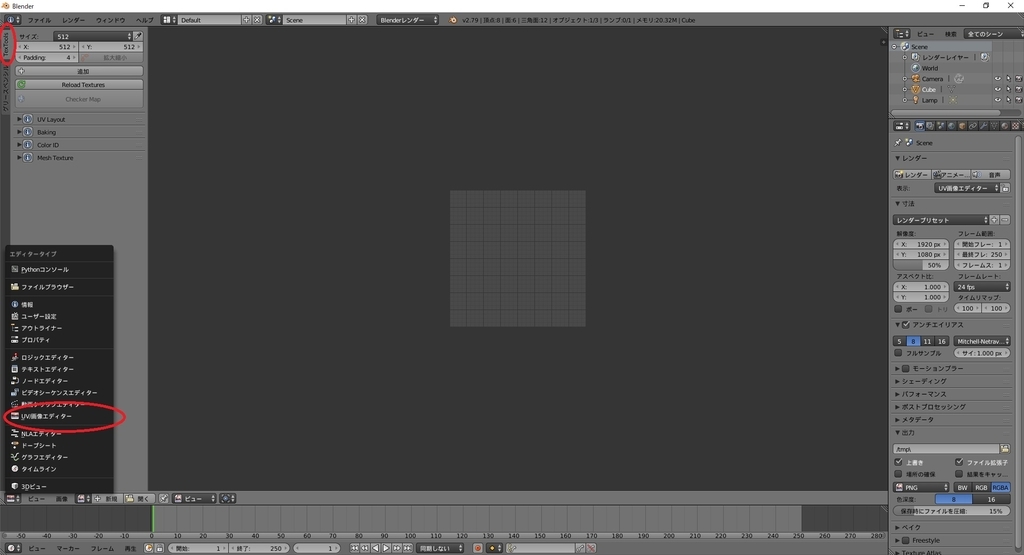Select the Cube object in the outliner
The image size is (1024, 555).
coord(929,89)
